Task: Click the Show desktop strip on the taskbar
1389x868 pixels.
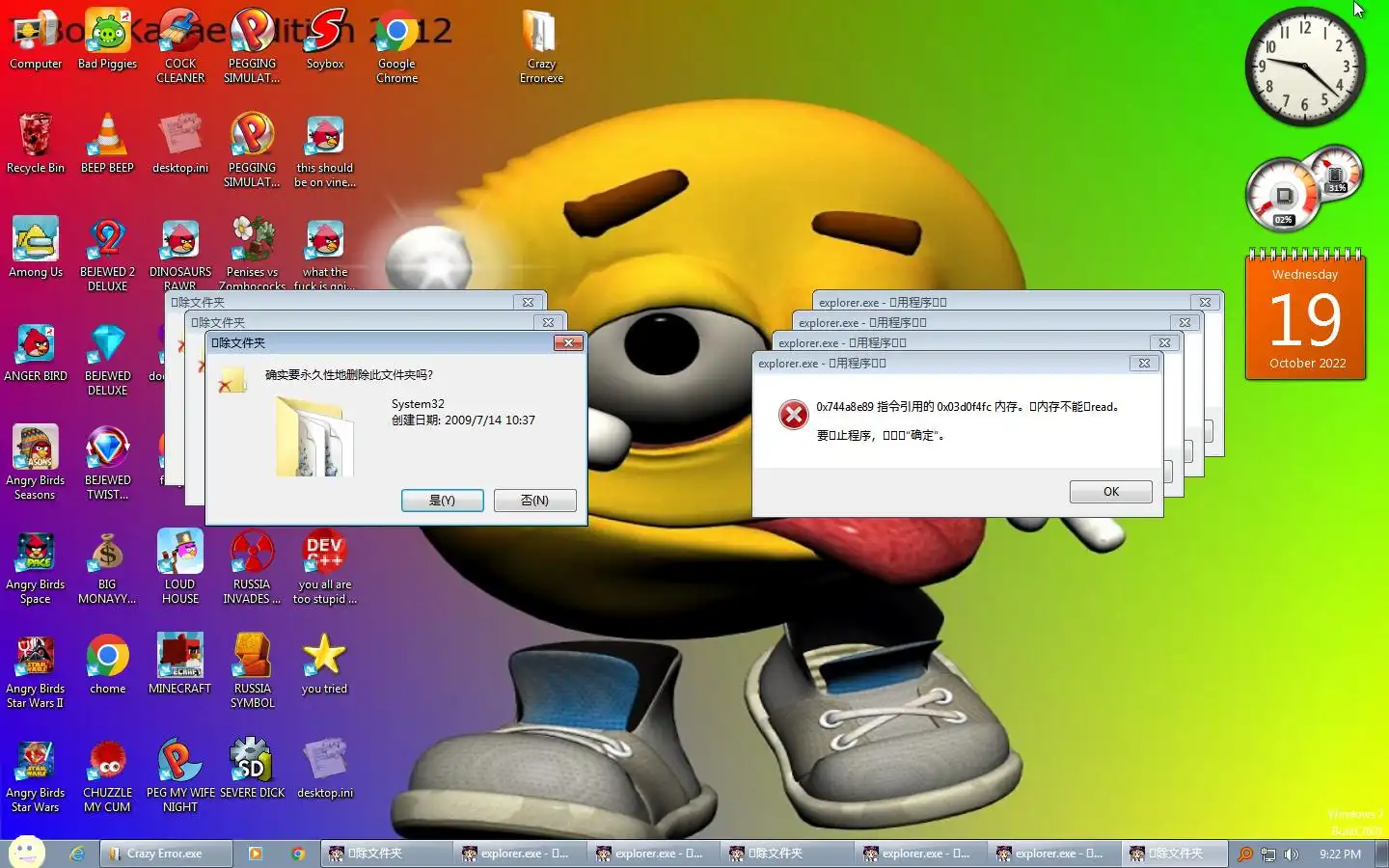Action: (1382, 854)
